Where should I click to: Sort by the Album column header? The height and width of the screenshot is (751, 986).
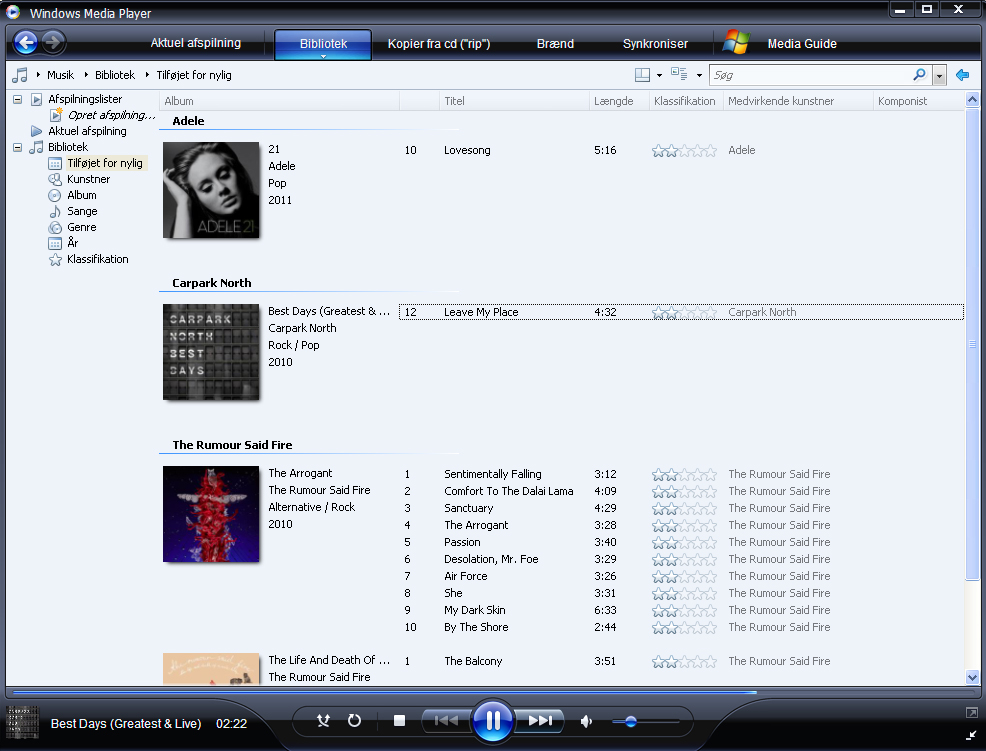click(279, 101)
